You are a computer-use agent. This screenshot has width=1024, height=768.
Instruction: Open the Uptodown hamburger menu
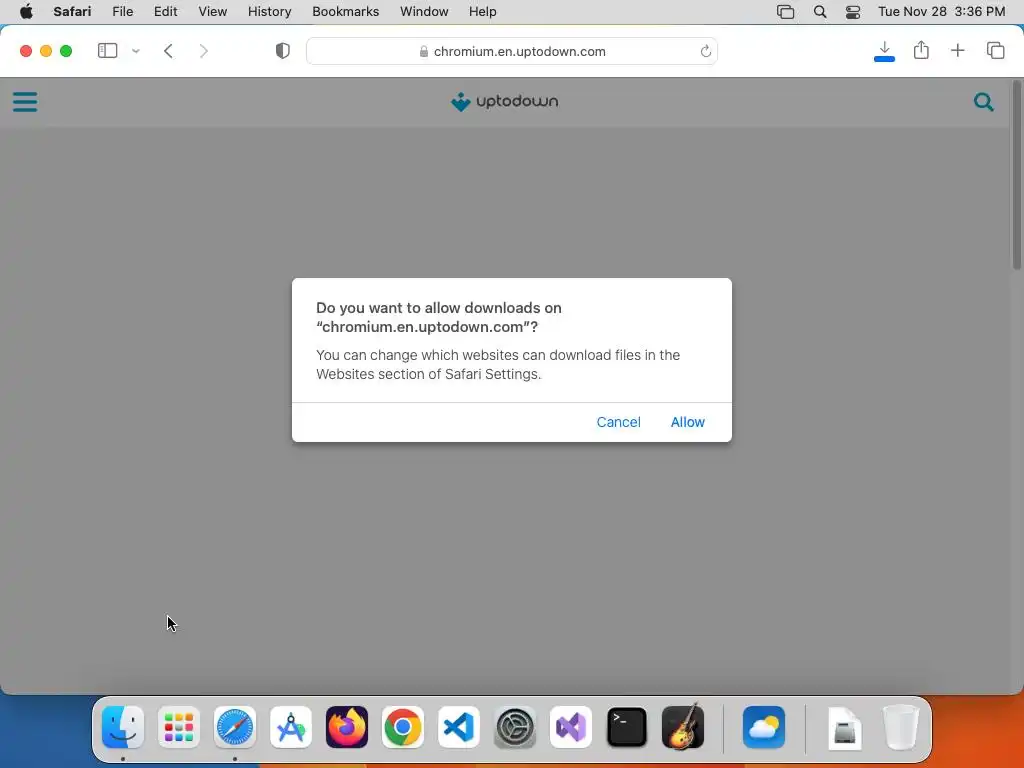[x=25, y=102]
